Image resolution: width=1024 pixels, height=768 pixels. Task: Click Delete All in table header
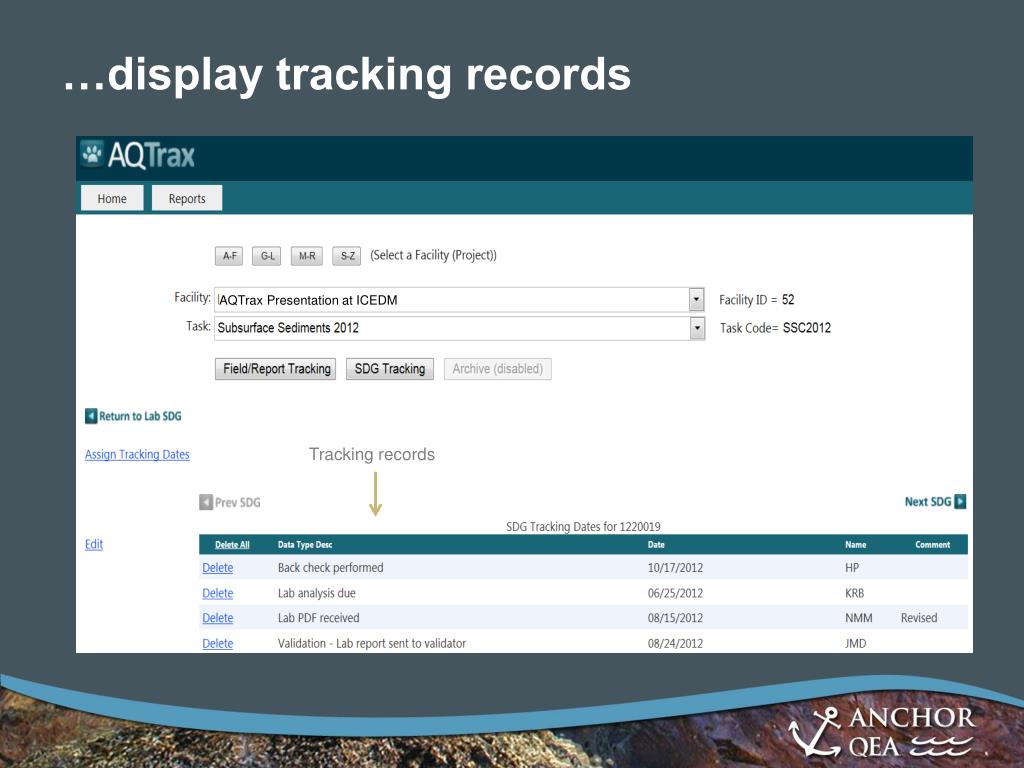click(x=232, y=545)
